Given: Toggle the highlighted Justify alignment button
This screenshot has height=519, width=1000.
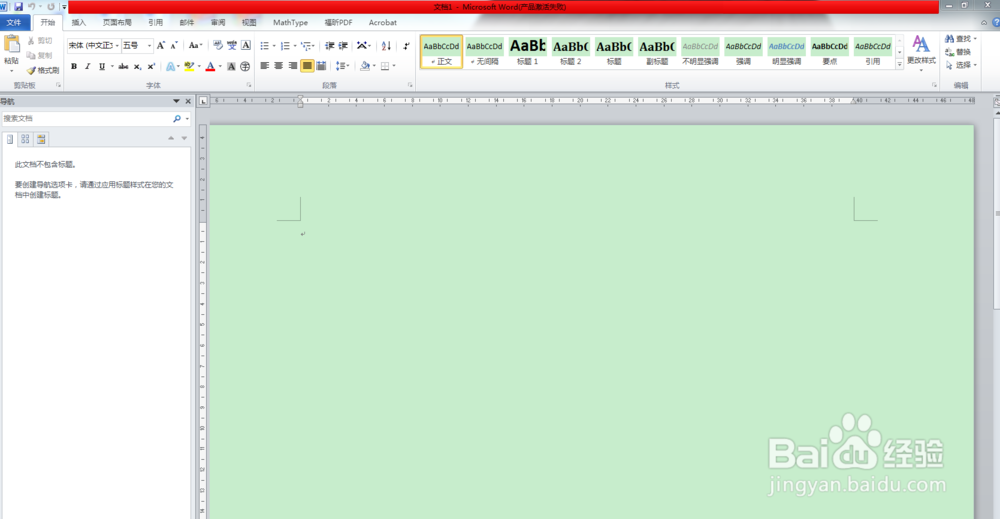Looking at the screenshot, I should pyautogui.click(x=307, y=66).
